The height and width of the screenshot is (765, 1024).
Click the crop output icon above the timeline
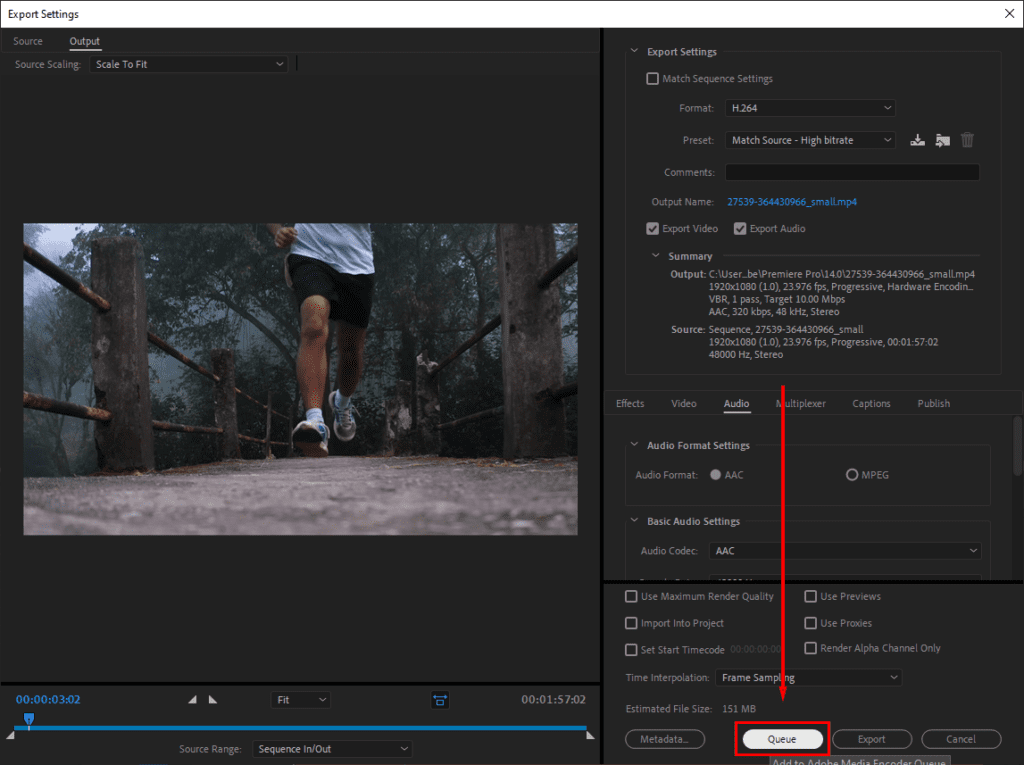tap(441, 700)
